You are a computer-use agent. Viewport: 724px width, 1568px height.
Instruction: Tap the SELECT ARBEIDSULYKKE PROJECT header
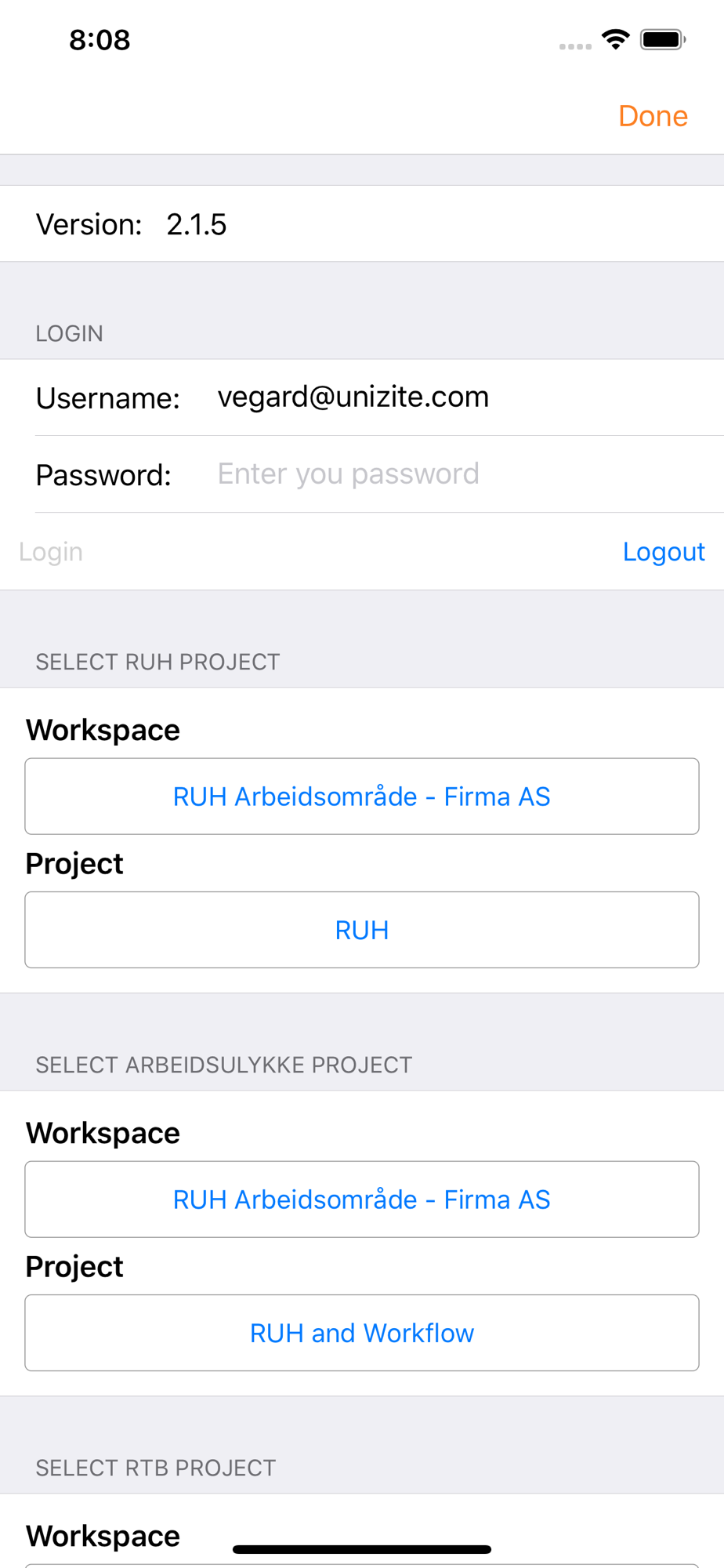pyautogui.click(x=223, y=1065)
